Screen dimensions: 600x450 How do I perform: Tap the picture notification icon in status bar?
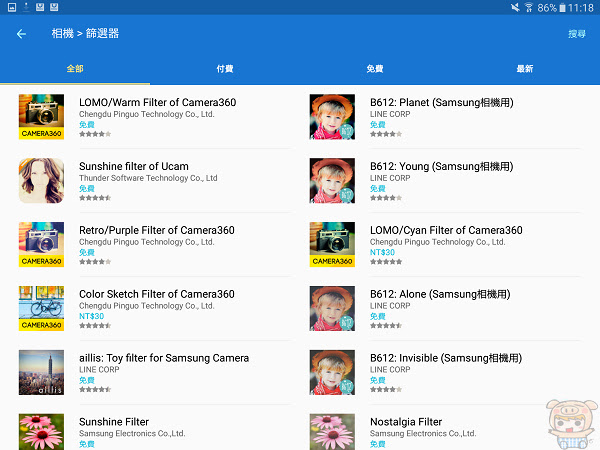[12, 7]
